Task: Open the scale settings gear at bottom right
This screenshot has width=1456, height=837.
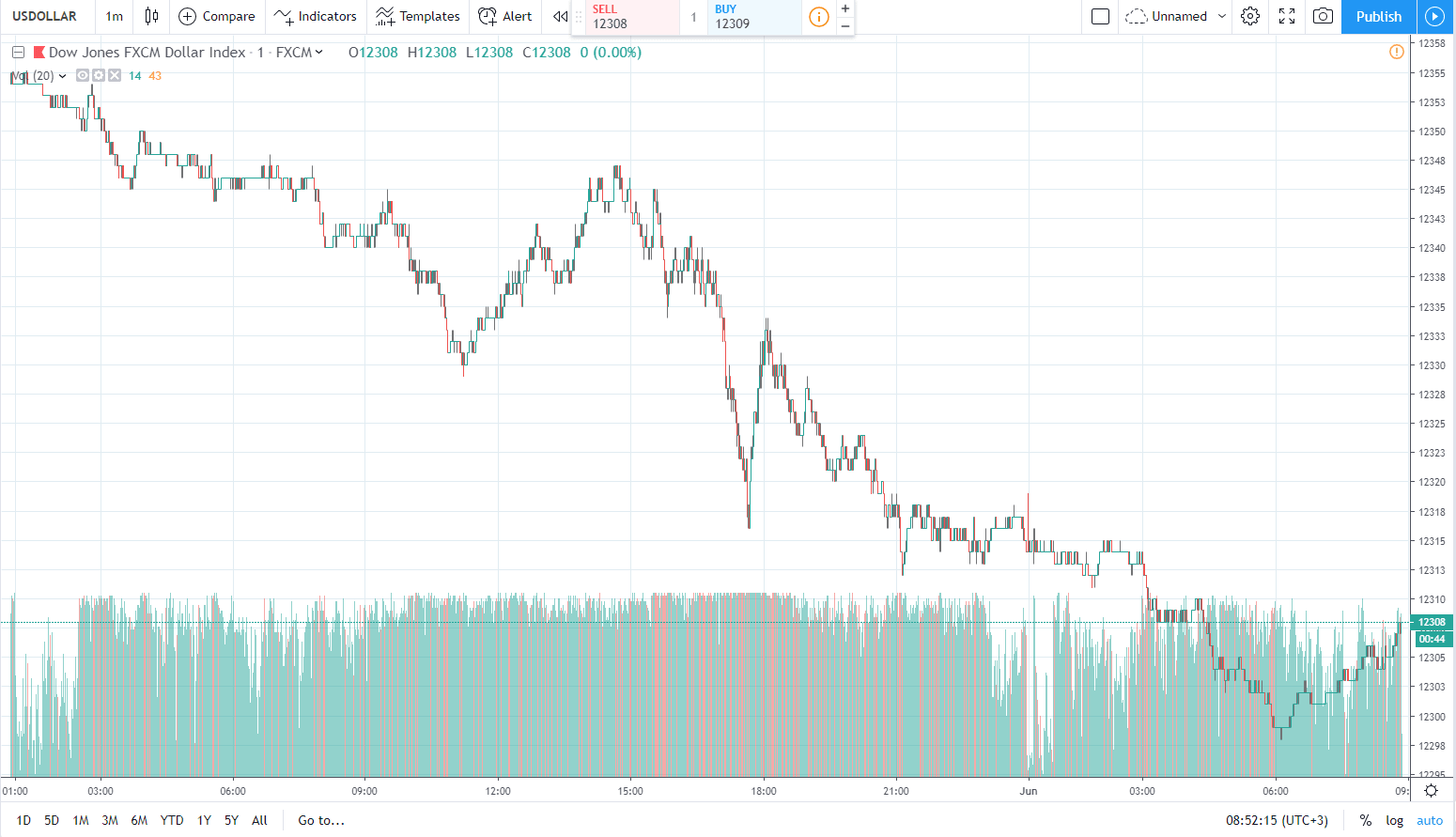Action: tap(1431, 790)
